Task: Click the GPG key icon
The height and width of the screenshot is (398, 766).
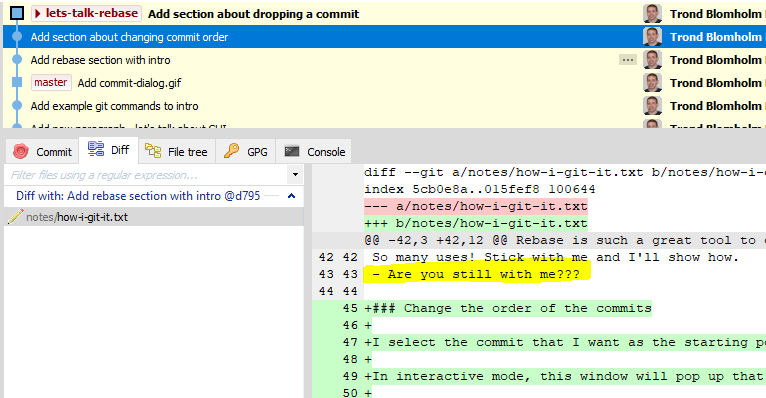Action: coord(232,151)
